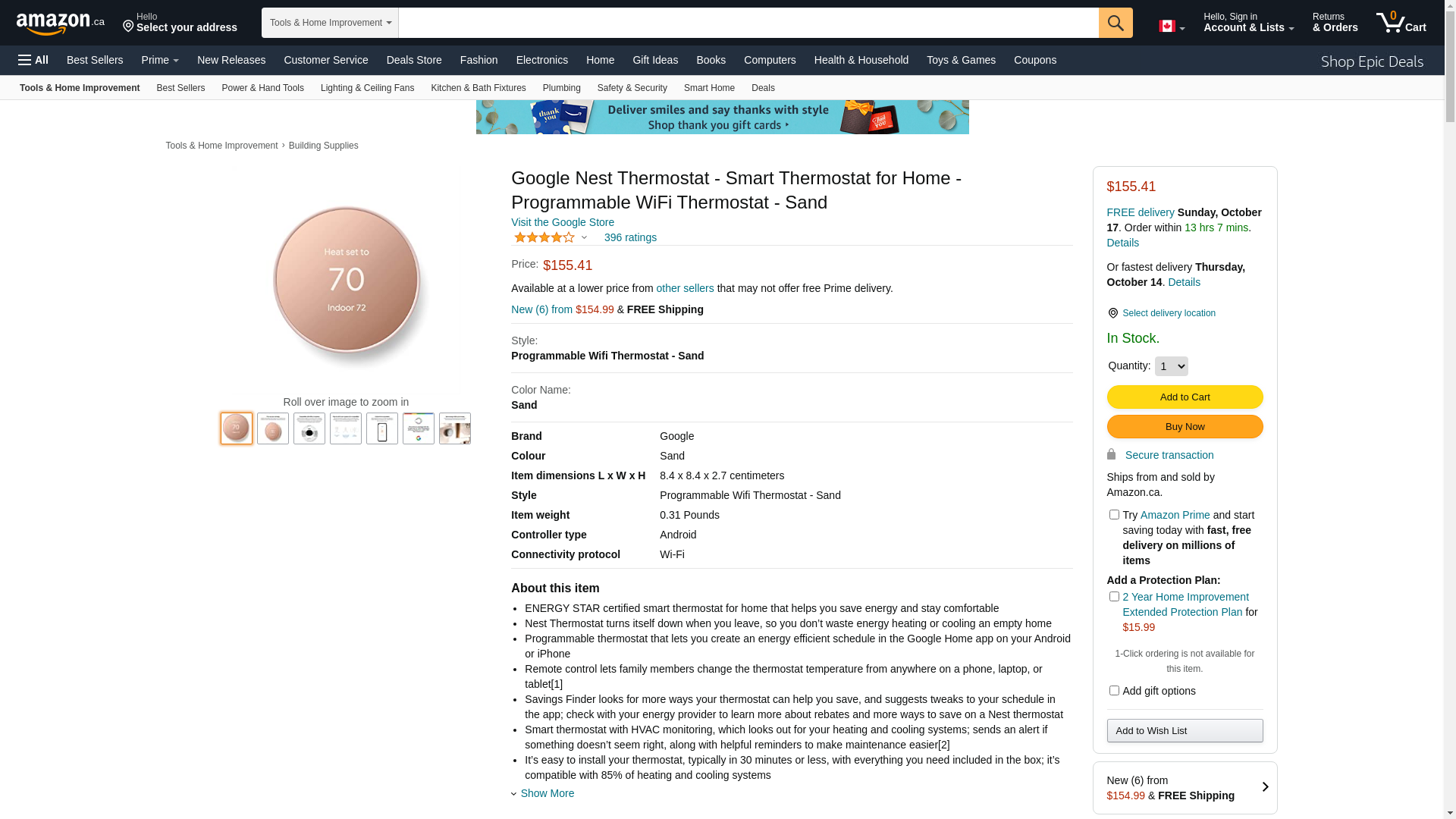Expand Show More in About this item

[x=546, y=793]
